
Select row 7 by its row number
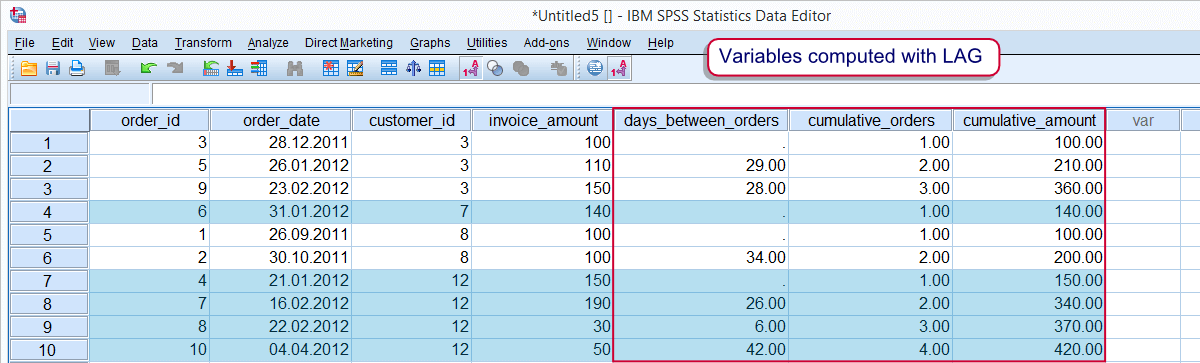tap(49, 281)
